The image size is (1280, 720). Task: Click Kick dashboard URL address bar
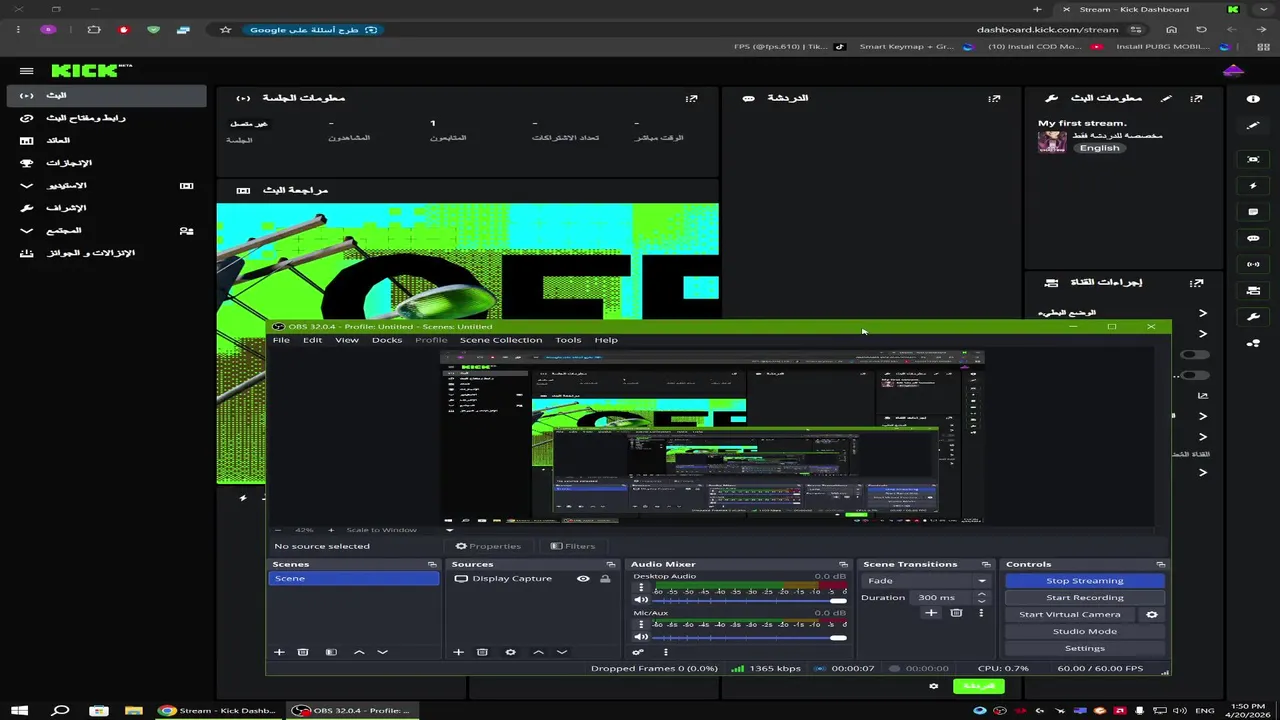point(1047,30)
